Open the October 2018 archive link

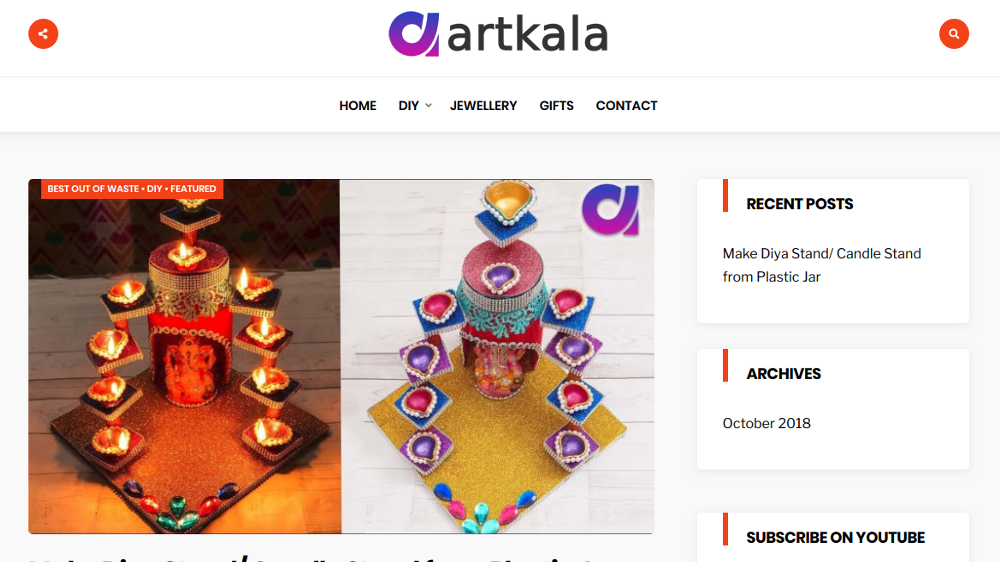coord(767,424)
